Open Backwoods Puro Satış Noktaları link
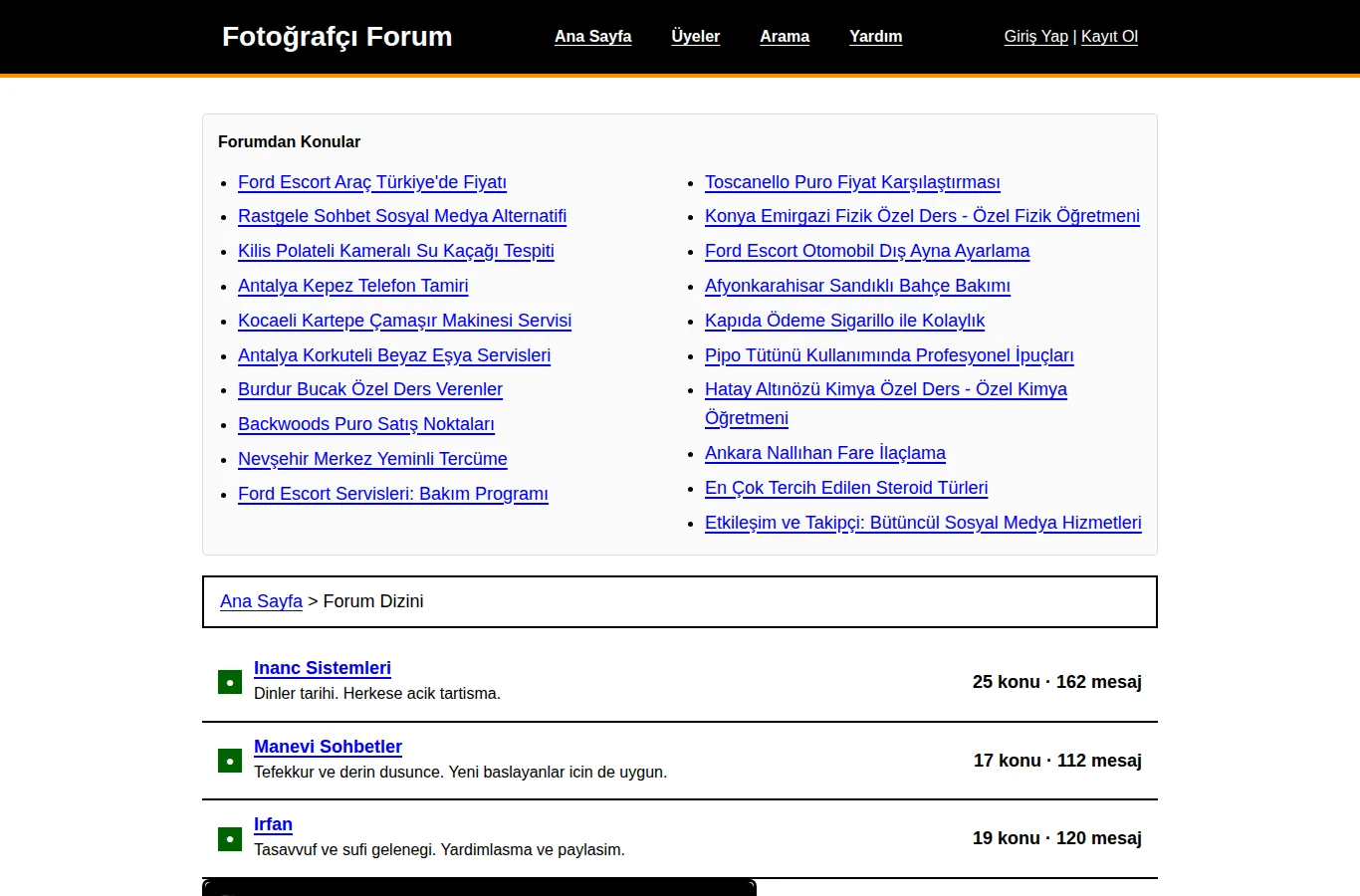1360x896 pixels. point(366,424)
